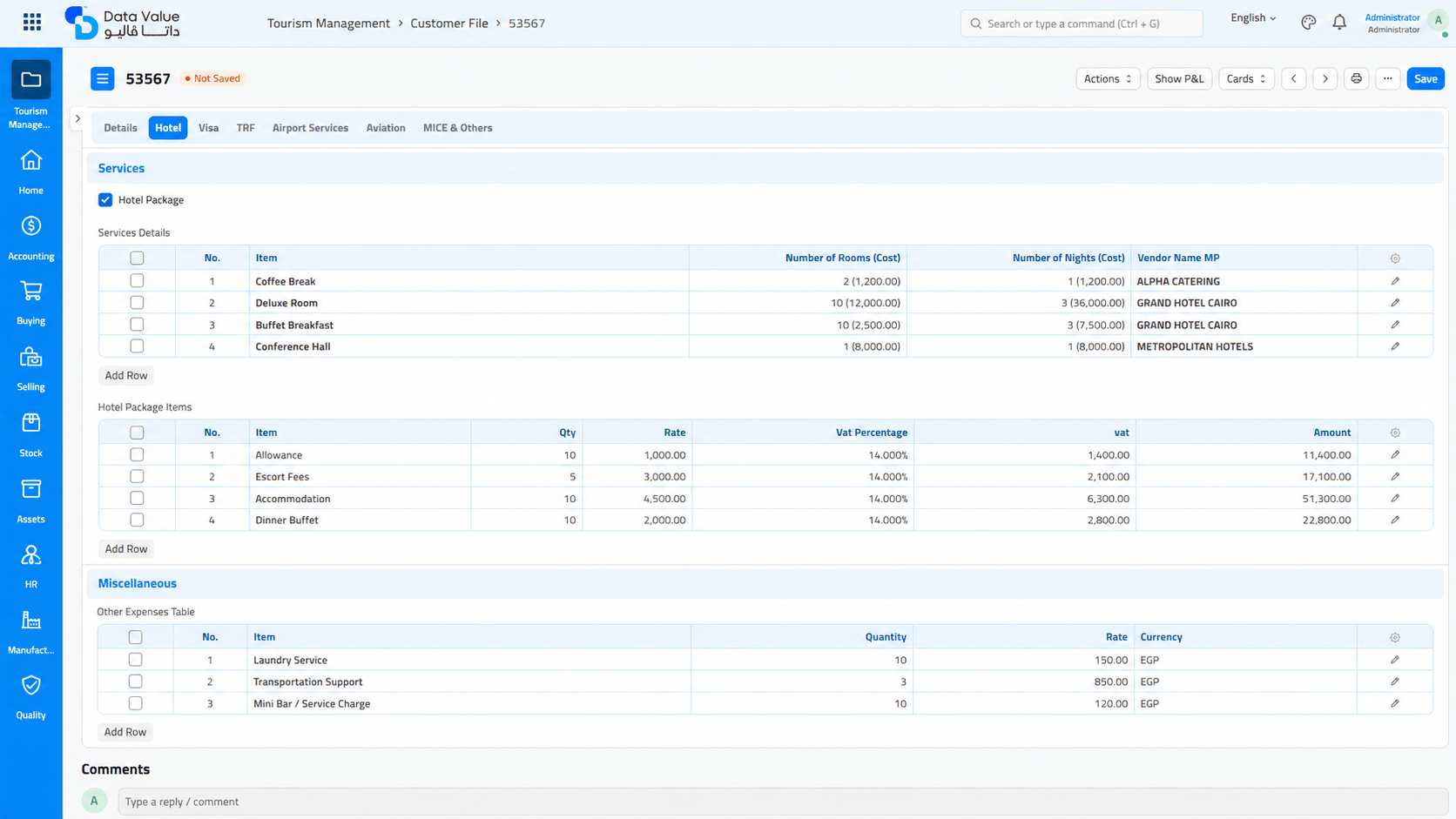Tick the Laundry Service row checkbox
The width and height of the screenshot is (1456, 819).
coord(135,660)
